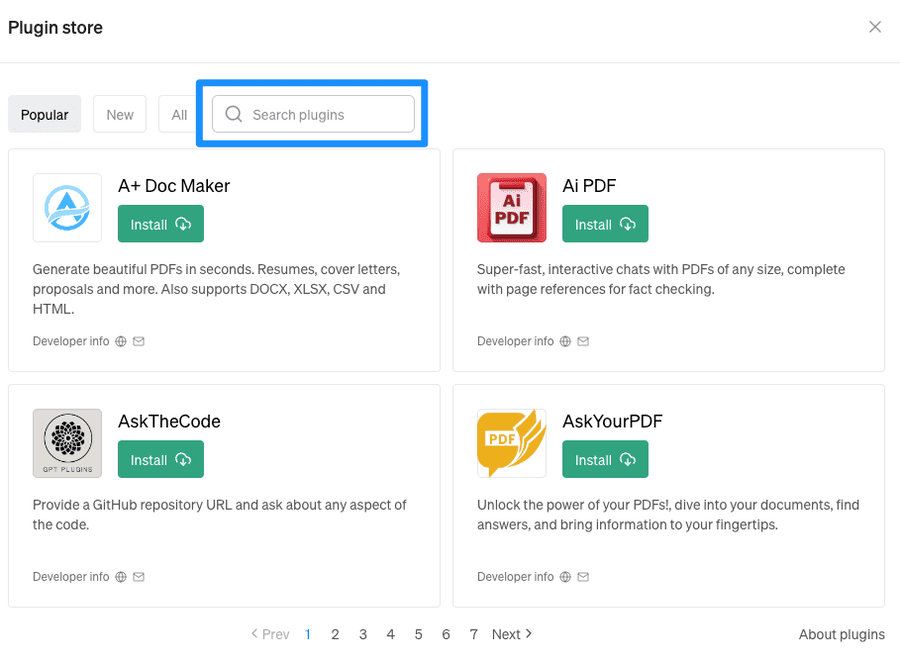Go to page 3 of plugins

363,634
